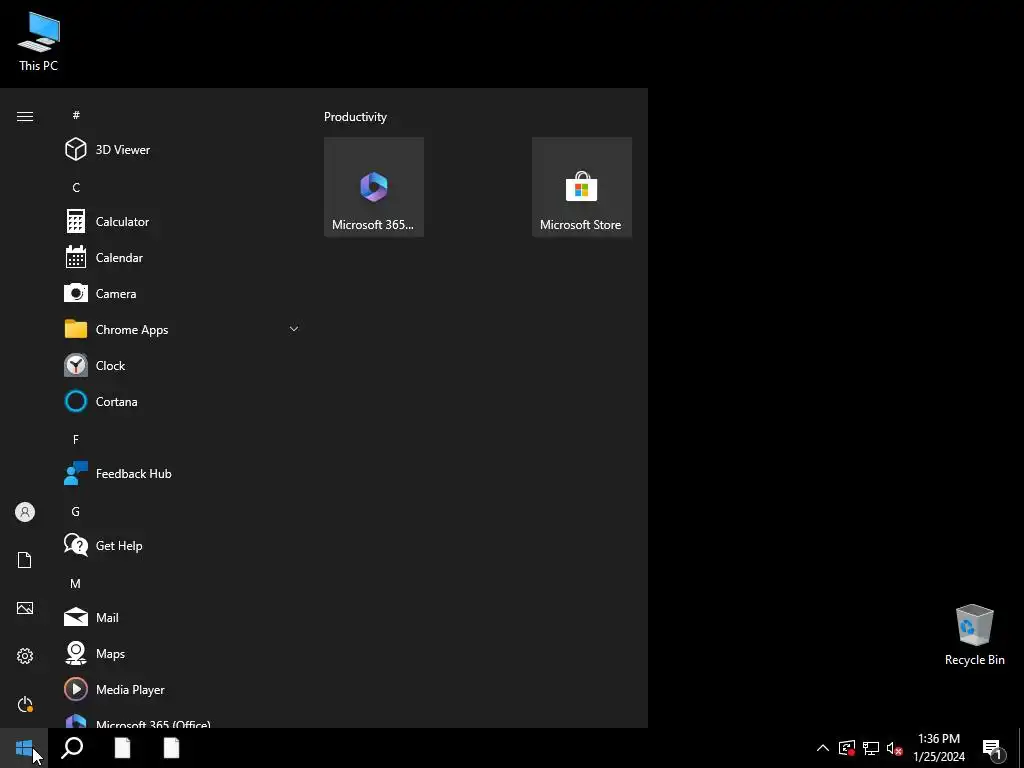Image resolution: width=1024 pixels, height=768 pixels.
Task: Open the clock showing 1:36 PM
Action: click(x=939, y=748)
